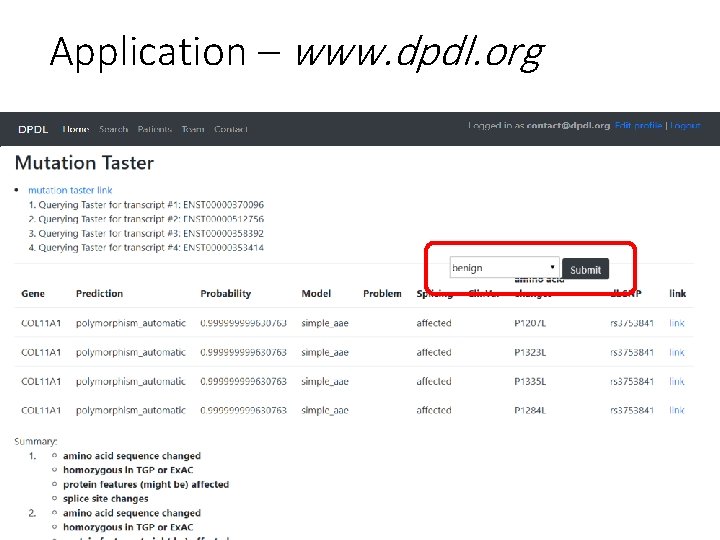Click the DPDL brand logo

[33, 129]
